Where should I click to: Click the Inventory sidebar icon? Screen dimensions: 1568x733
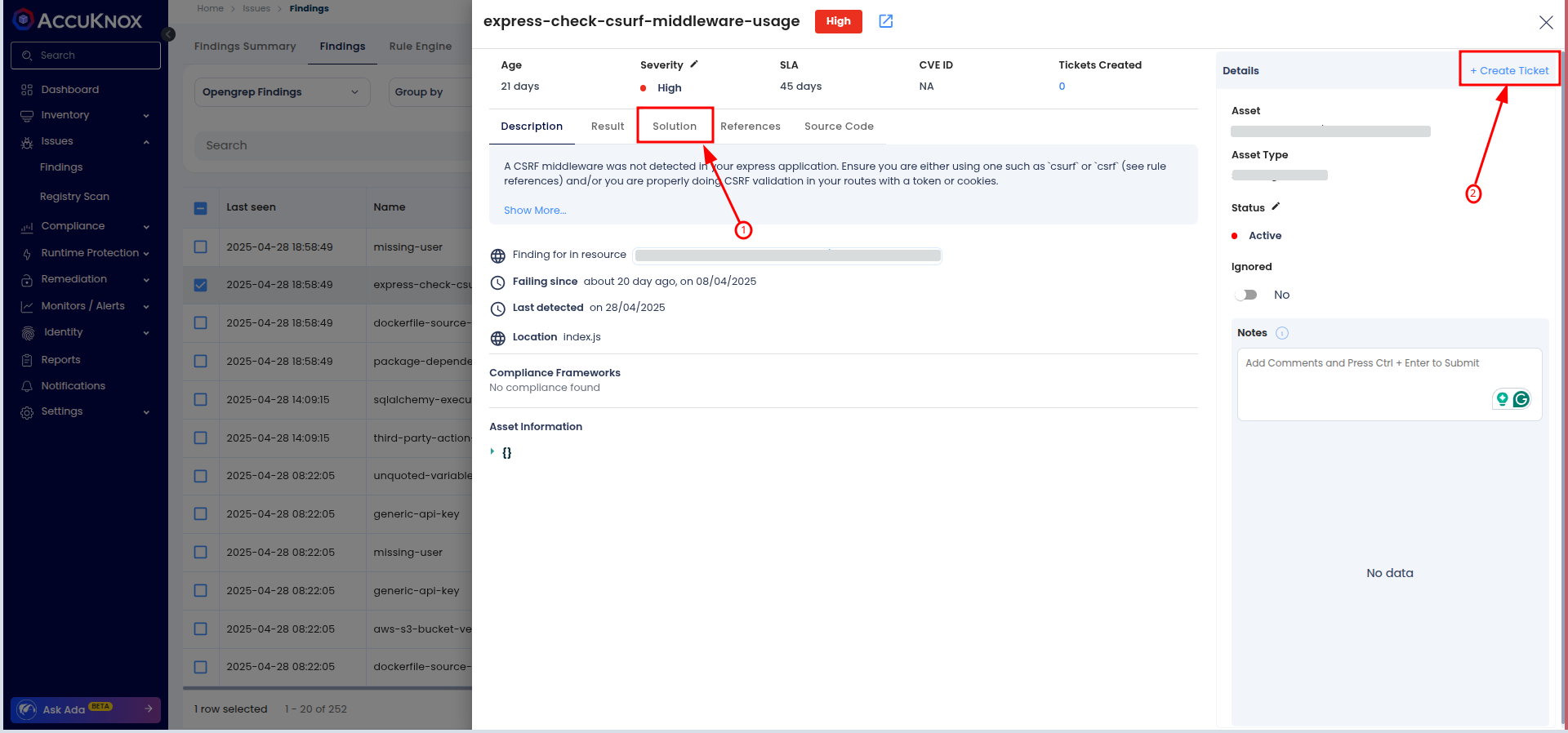click(27, 116)
